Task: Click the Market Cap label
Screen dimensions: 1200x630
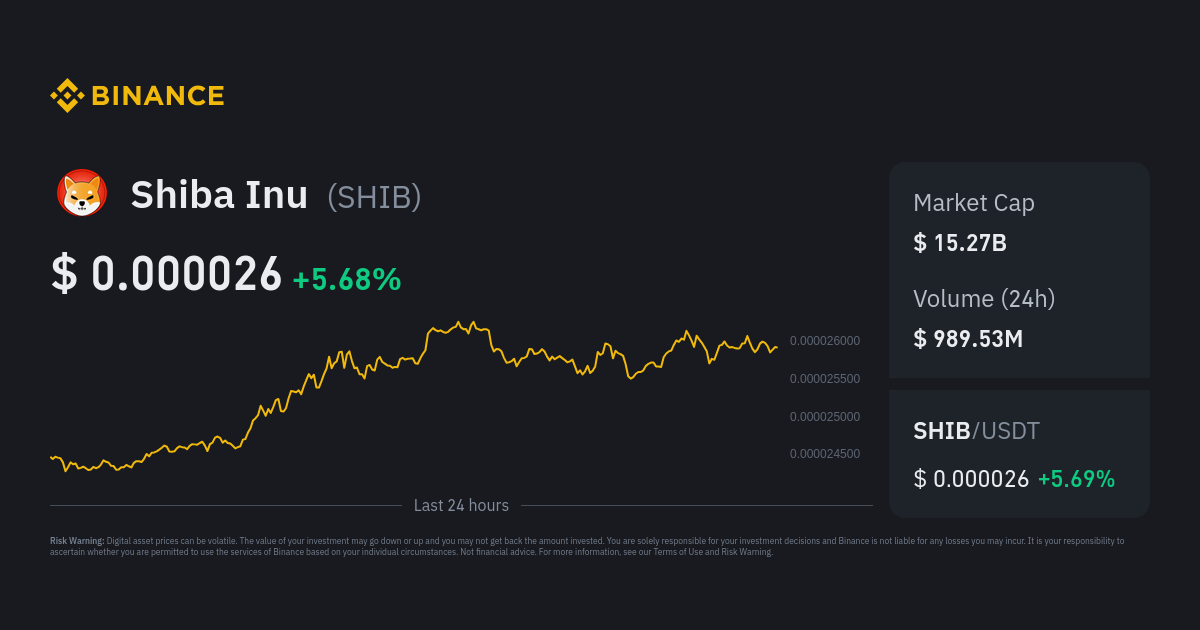Action: coord(974,203)
